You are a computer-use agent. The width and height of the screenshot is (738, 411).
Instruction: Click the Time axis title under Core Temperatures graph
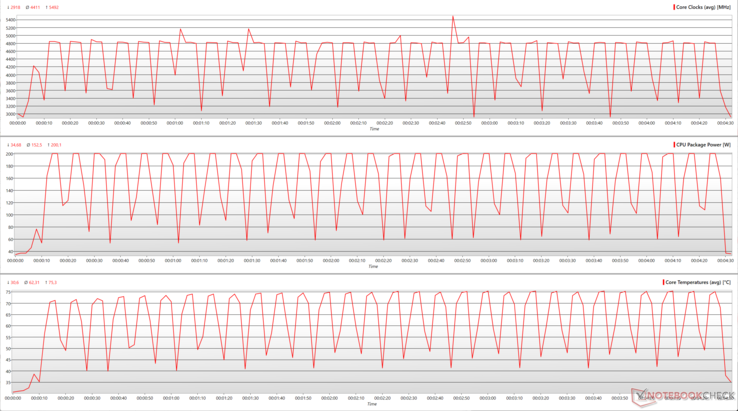click(371, 403)
